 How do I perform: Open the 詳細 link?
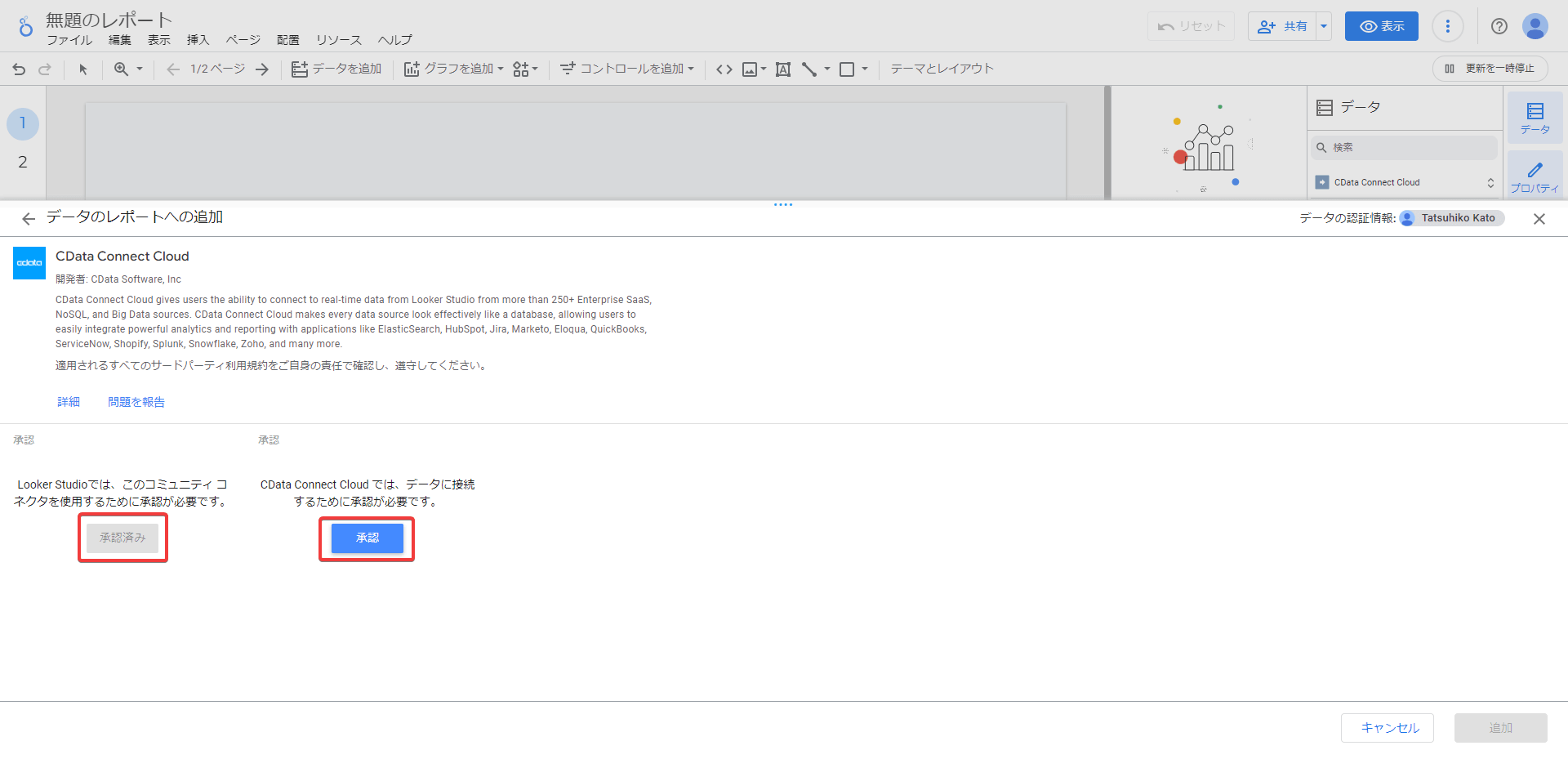click(69, 402)
